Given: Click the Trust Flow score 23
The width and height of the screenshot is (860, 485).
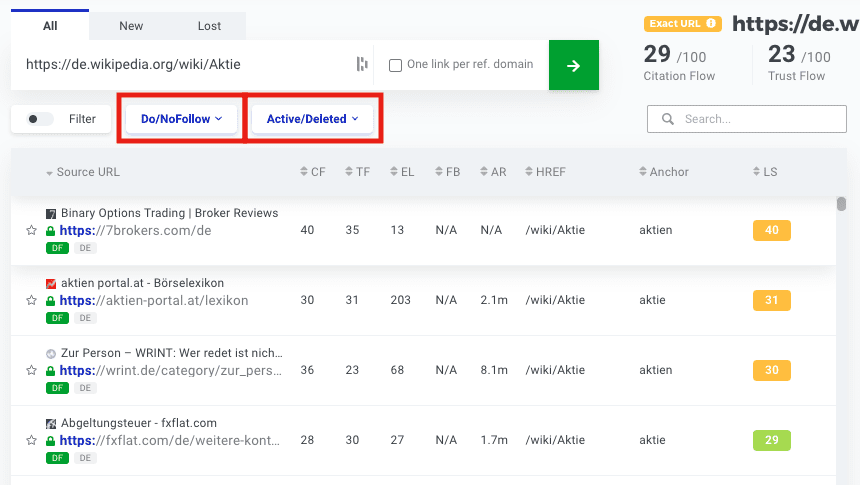Looking at the screenshot, I should coord(782,54).
